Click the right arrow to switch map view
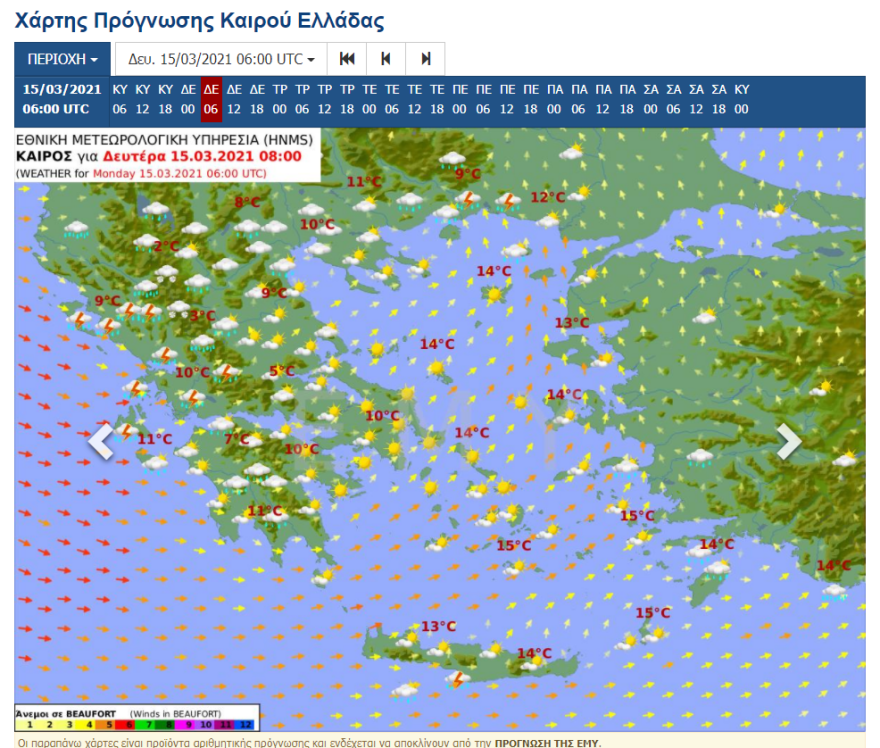 click(787, 440)
